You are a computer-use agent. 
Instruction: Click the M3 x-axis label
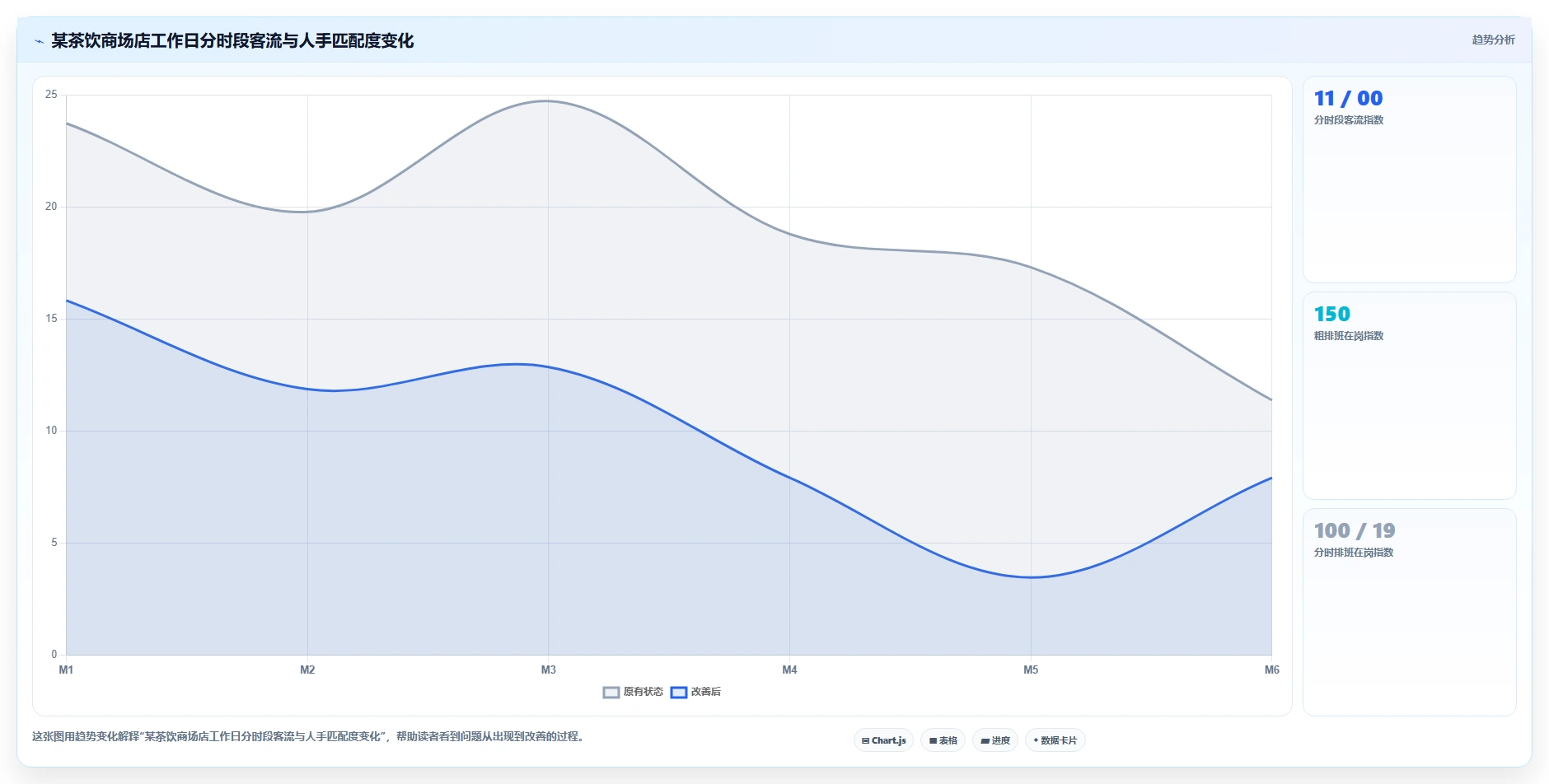tap(549, 670)
